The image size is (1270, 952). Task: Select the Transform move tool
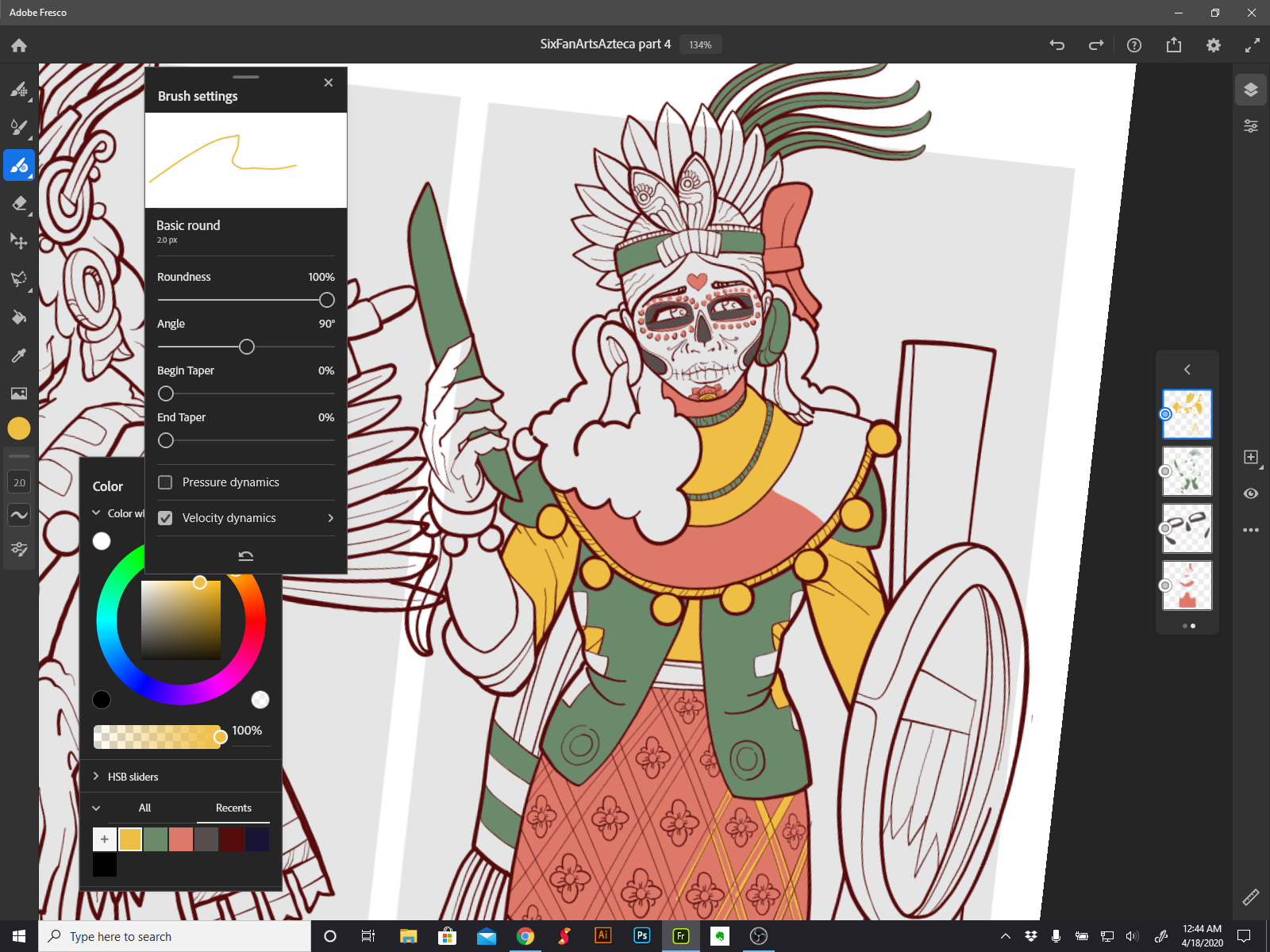[19, 240]
